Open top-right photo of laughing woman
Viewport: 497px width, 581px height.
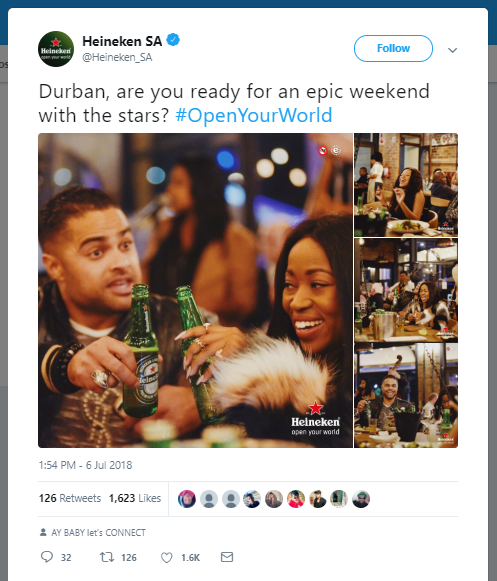point(406,185)
